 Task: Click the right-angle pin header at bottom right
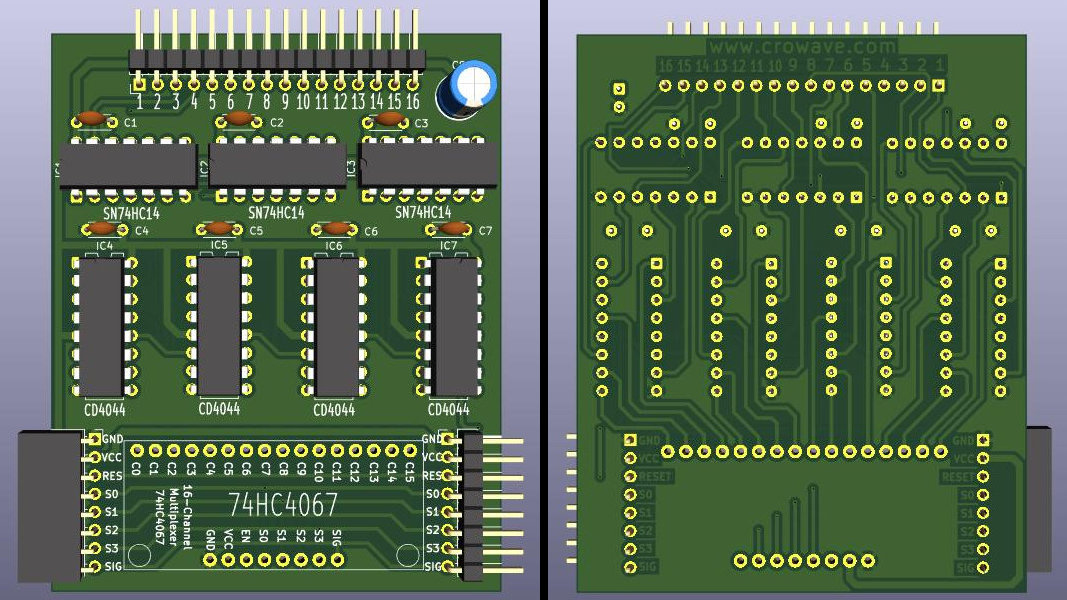[x=490, y=504]
